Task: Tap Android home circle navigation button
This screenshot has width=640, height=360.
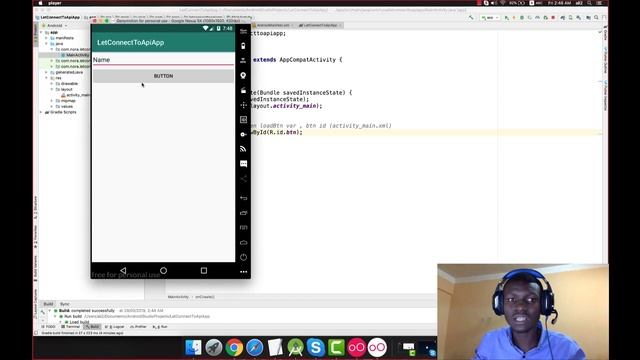Action: click(163, 270)
